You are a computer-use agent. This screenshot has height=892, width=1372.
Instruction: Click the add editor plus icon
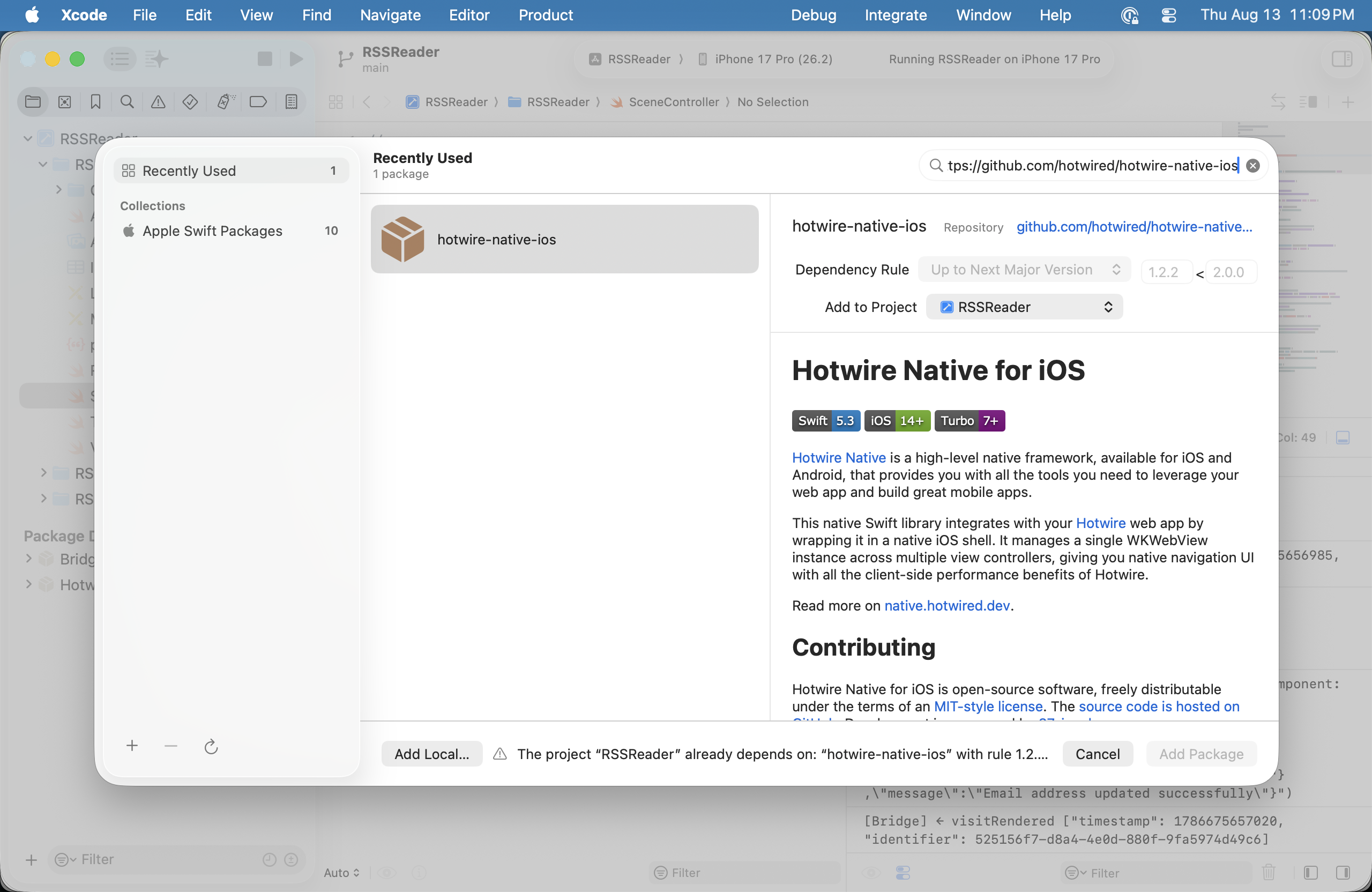point(1348,102)
